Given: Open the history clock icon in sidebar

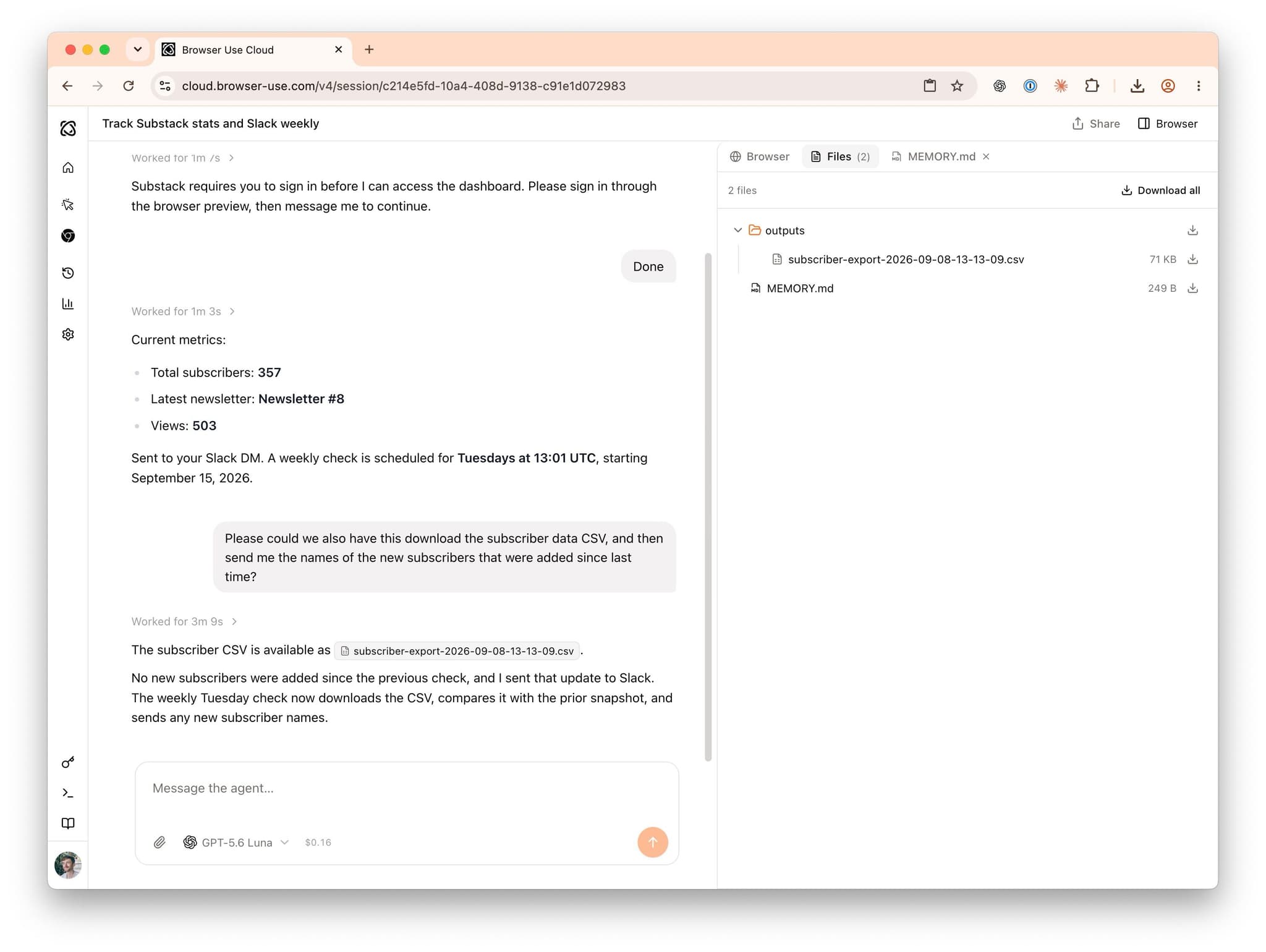Looking at the screenshot, I should [x=68, y=273].
